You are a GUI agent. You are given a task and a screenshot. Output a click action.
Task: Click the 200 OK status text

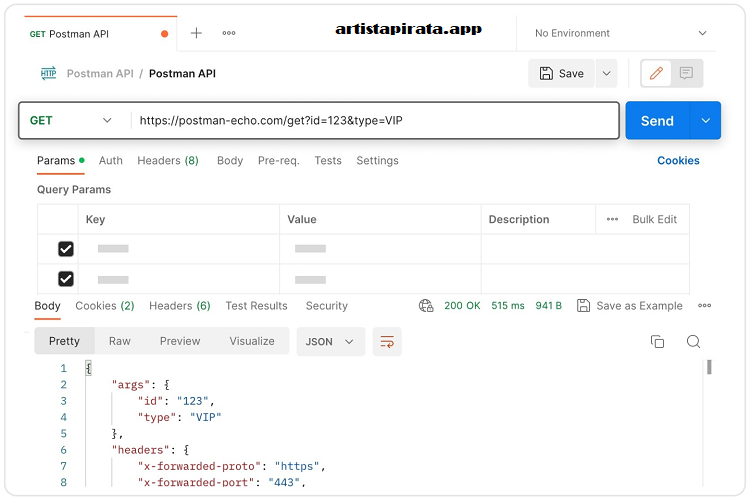(462, 305)
